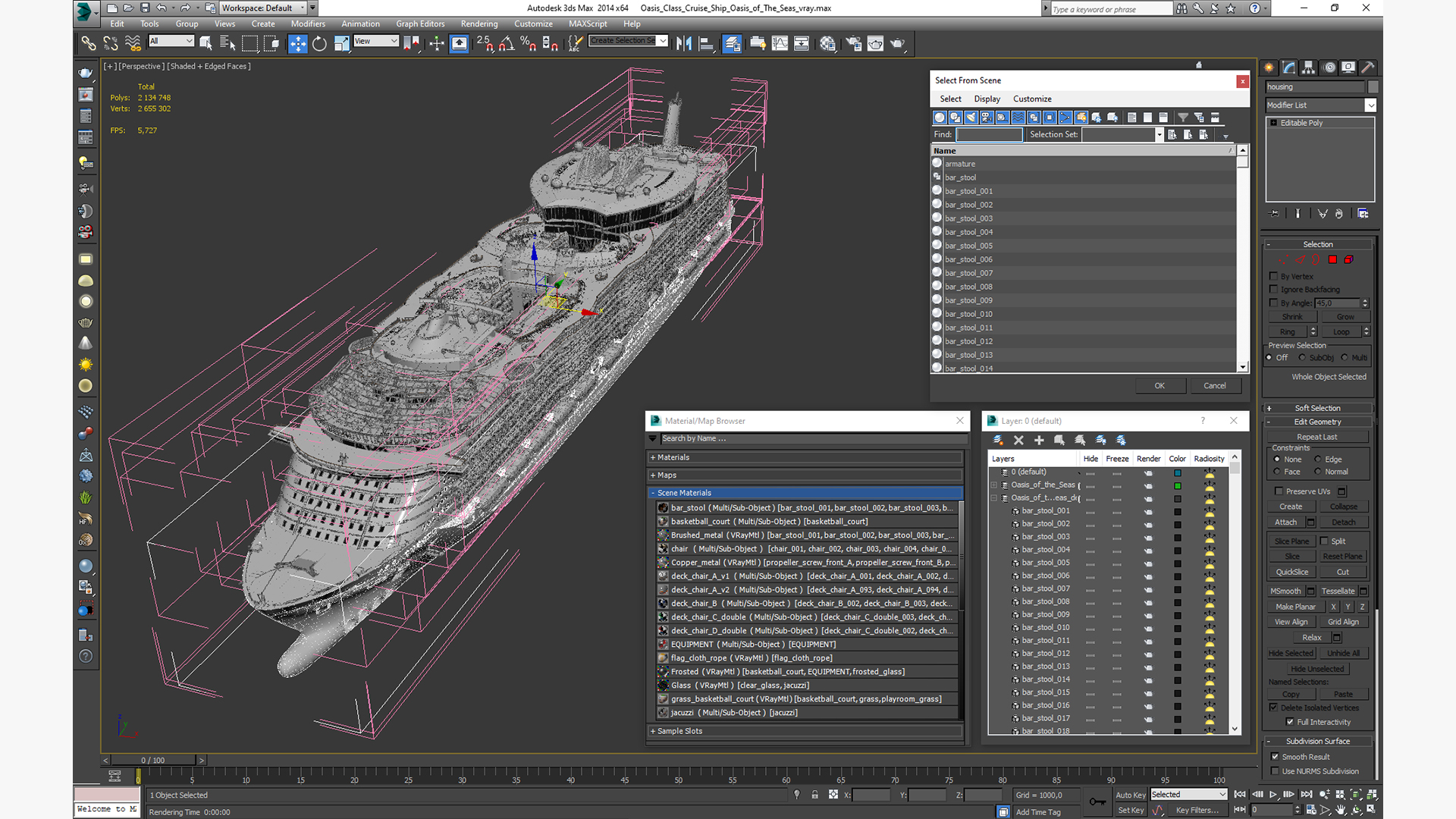Expand the Oasis_of_the_Seas layer tree node
The height and width of the screenshot is (819, 1456).
coord(994,485)
